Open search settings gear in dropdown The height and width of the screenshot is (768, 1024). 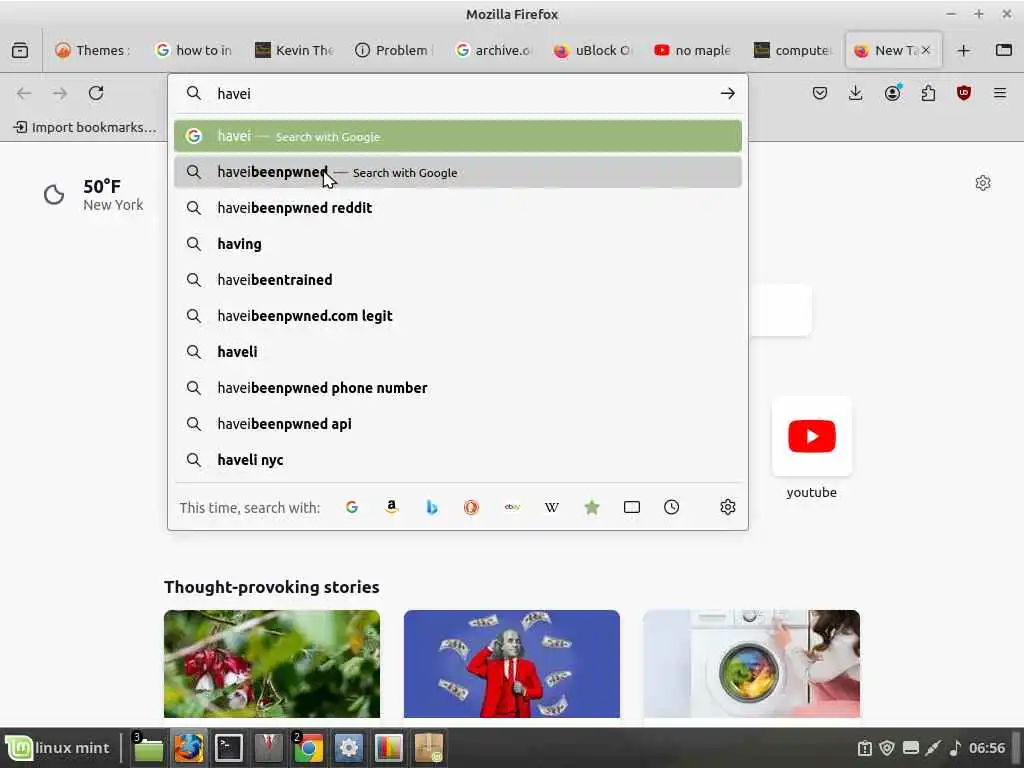[x=728, y=507]
